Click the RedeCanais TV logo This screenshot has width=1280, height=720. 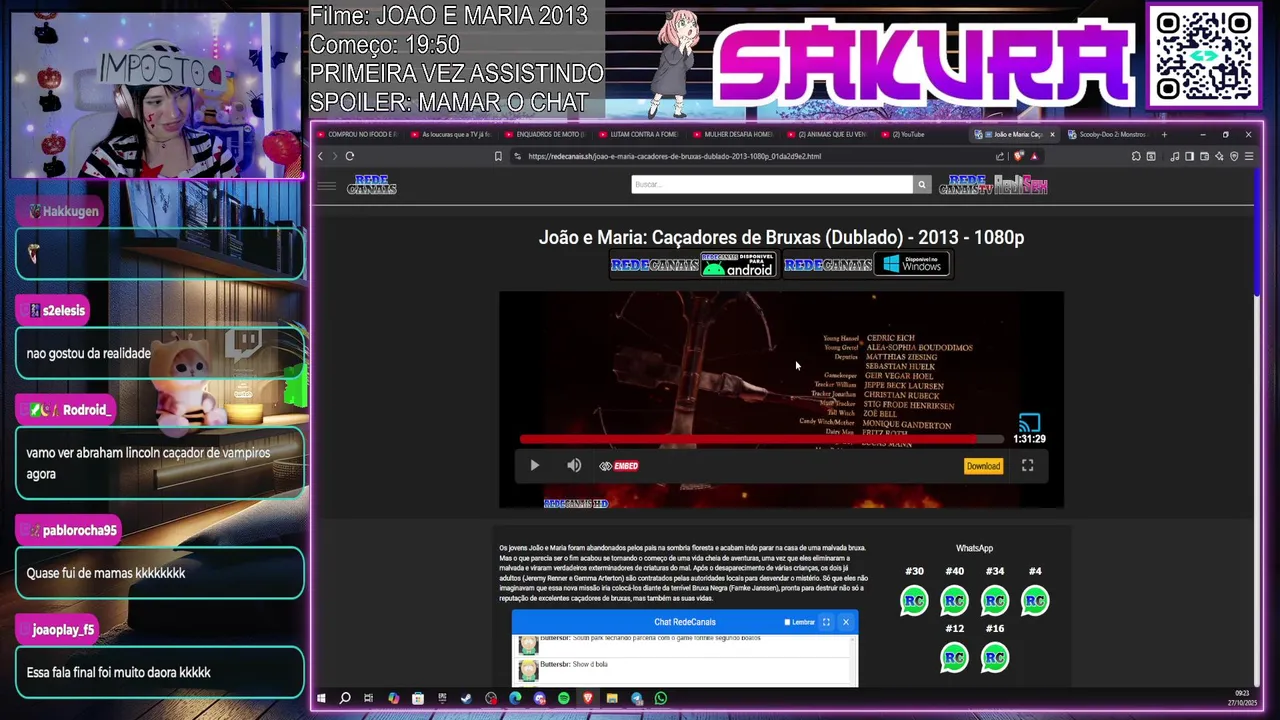click(966, 185)
